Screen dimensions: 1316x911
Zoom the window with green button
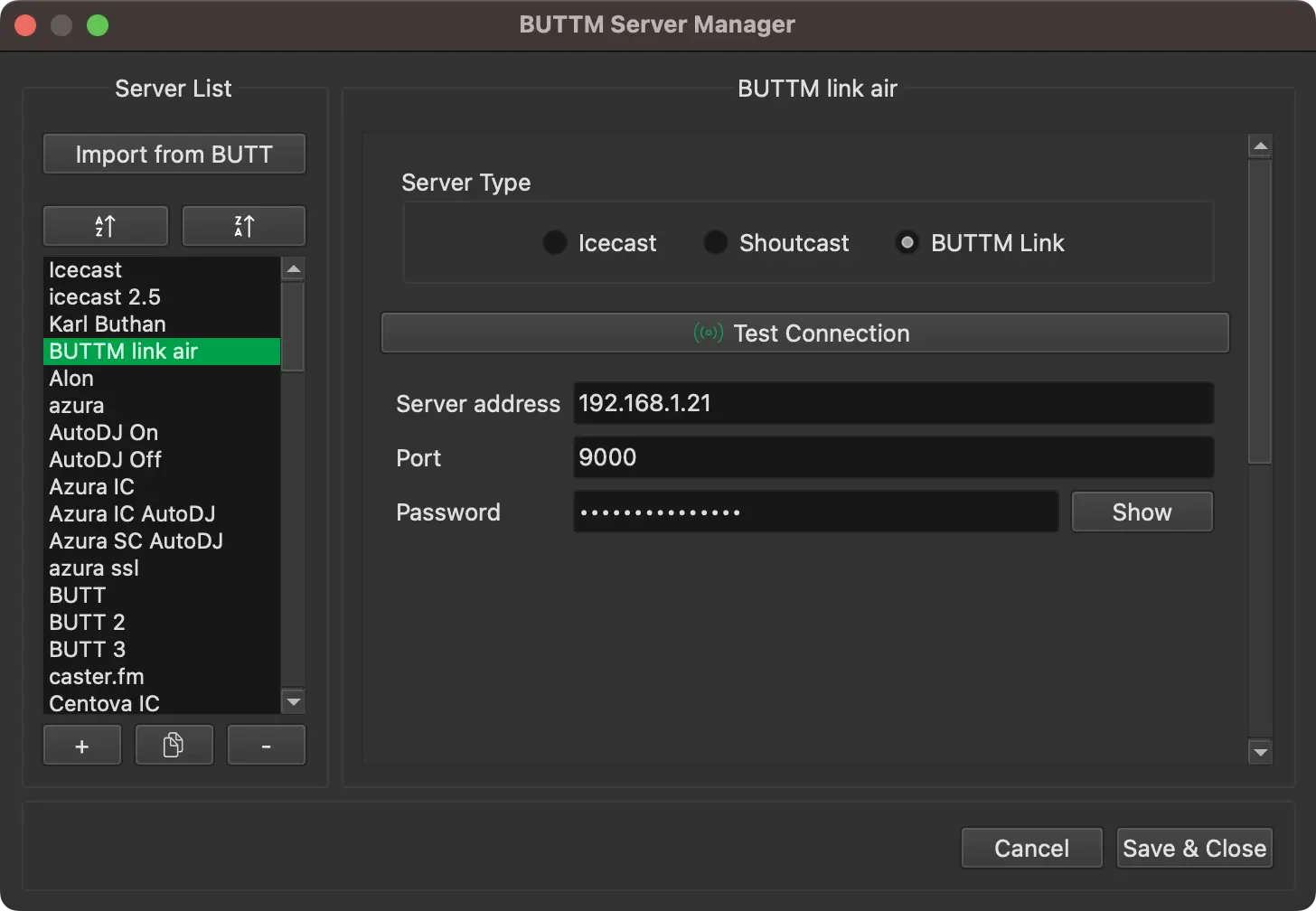(x=98, y=25)
